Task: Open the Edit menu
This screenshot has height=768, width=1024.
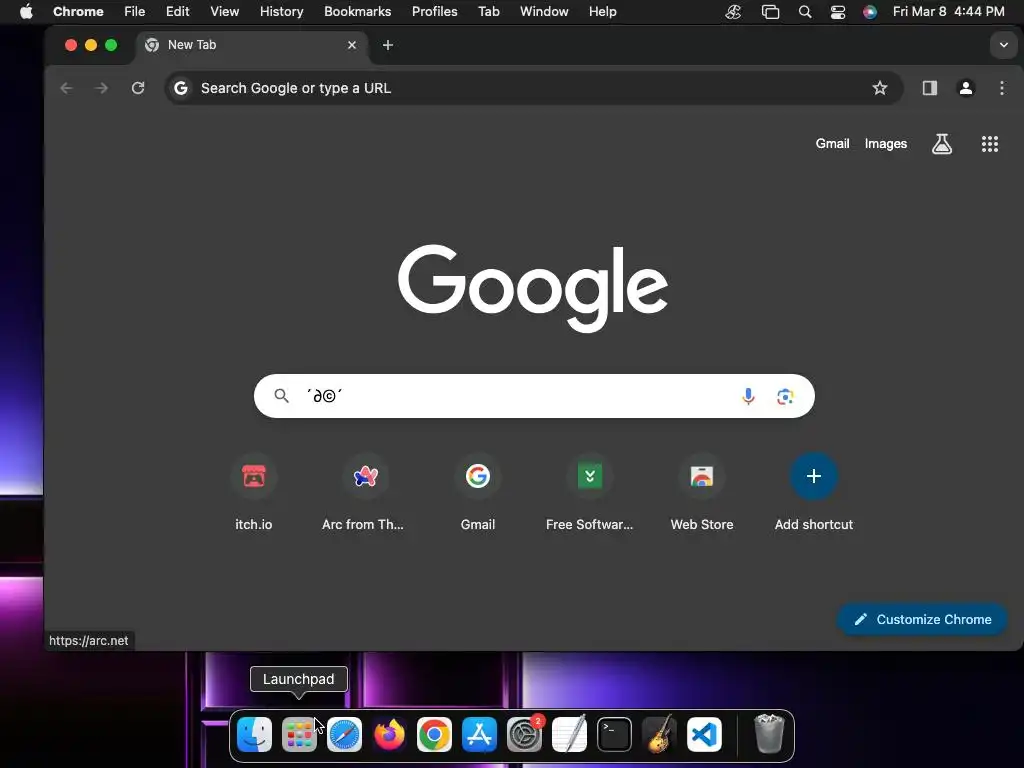Action: (x=178, y=12)
